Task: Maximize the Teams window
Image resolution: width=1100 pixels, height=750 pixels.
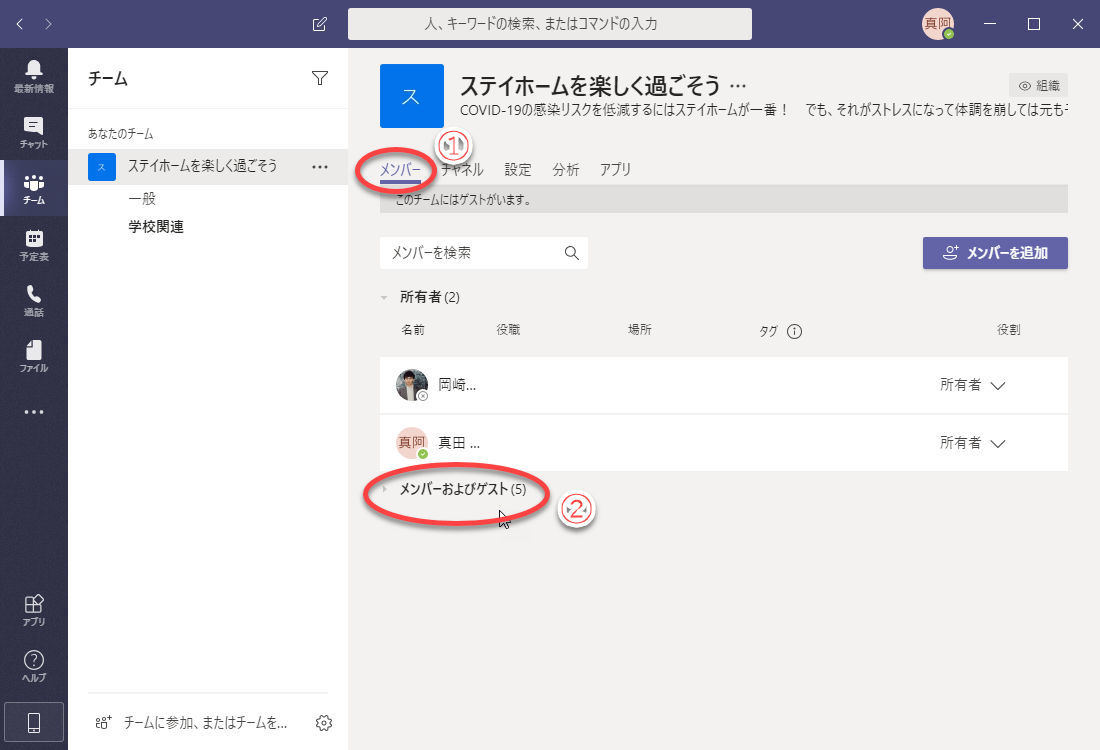Action: tap(1033, 24)
